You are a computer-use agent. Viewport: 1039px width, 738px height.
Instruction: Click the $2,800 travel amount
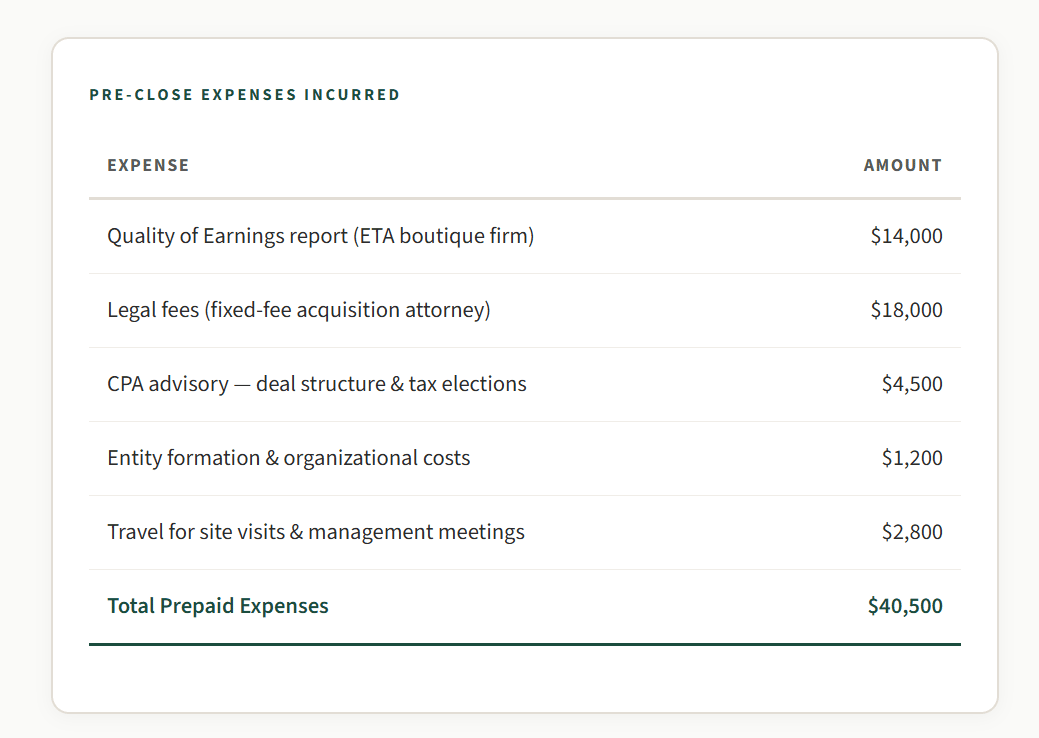tap(911, 533)
